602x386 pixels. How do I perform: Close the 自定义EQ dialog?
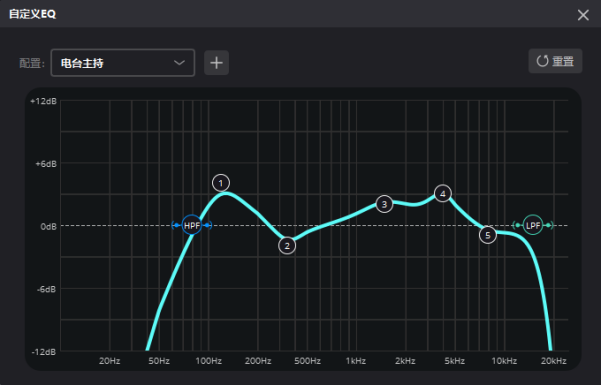[583, 15]
